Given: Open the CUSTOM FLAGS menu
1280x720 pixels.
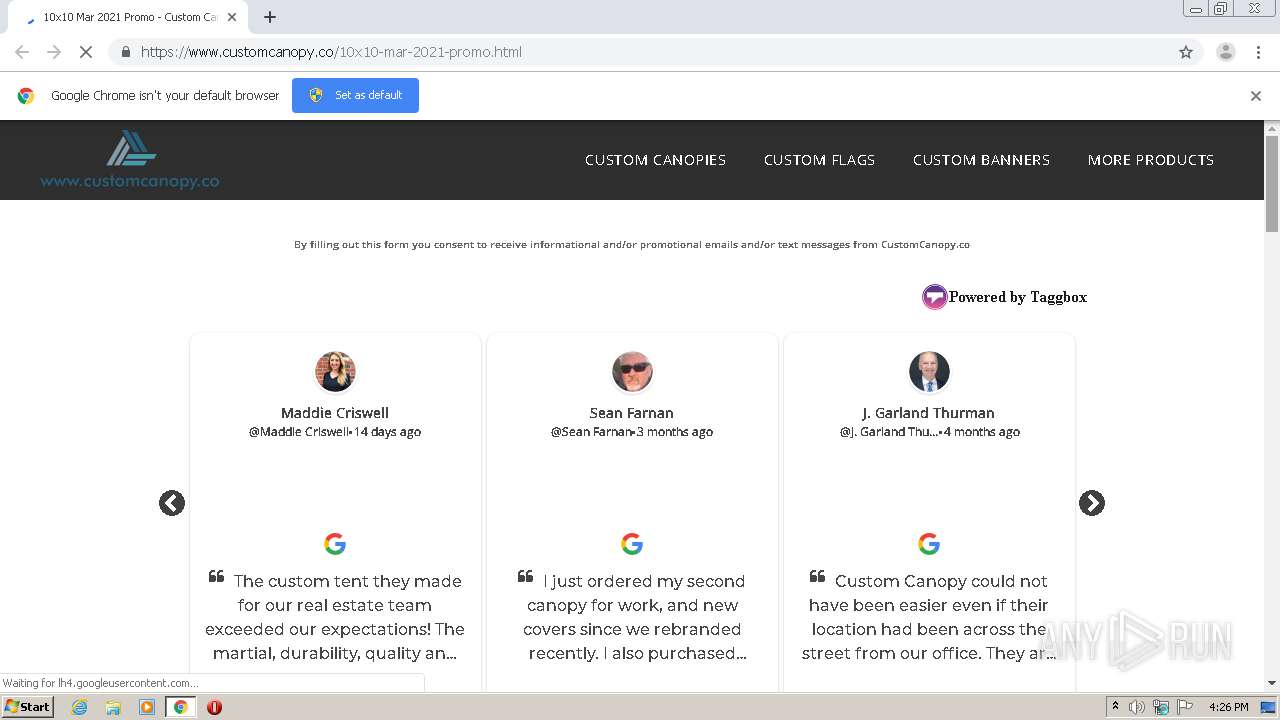Looking at the screenshot, I should coord(819,160).
